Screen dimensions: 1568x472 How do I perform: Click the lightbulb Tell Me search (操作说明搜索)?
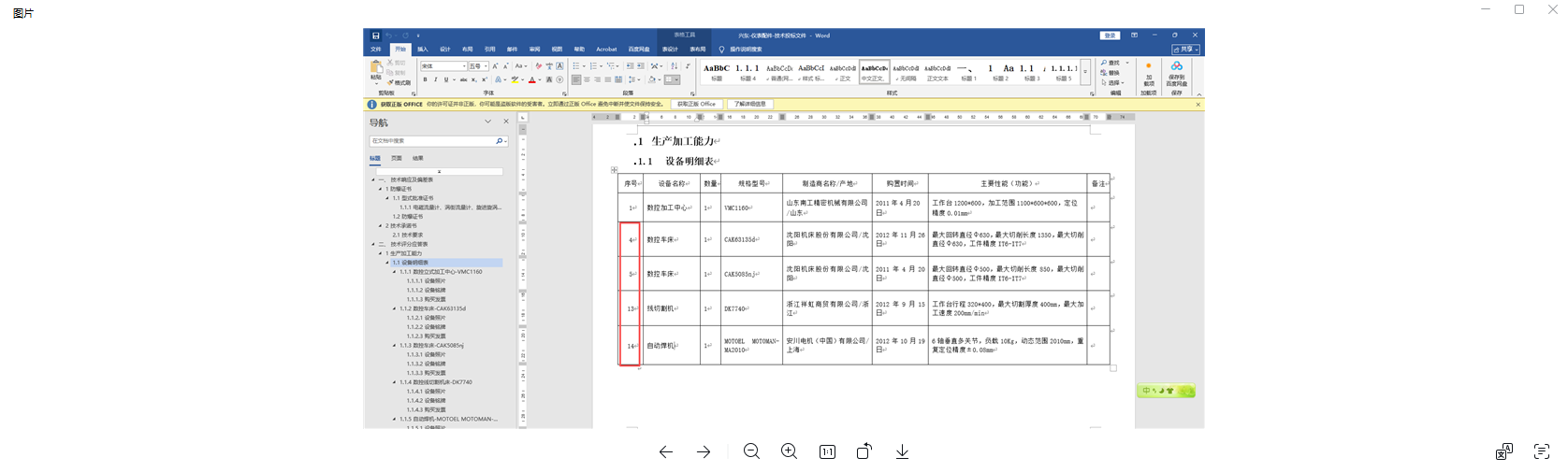pos(721,50)
